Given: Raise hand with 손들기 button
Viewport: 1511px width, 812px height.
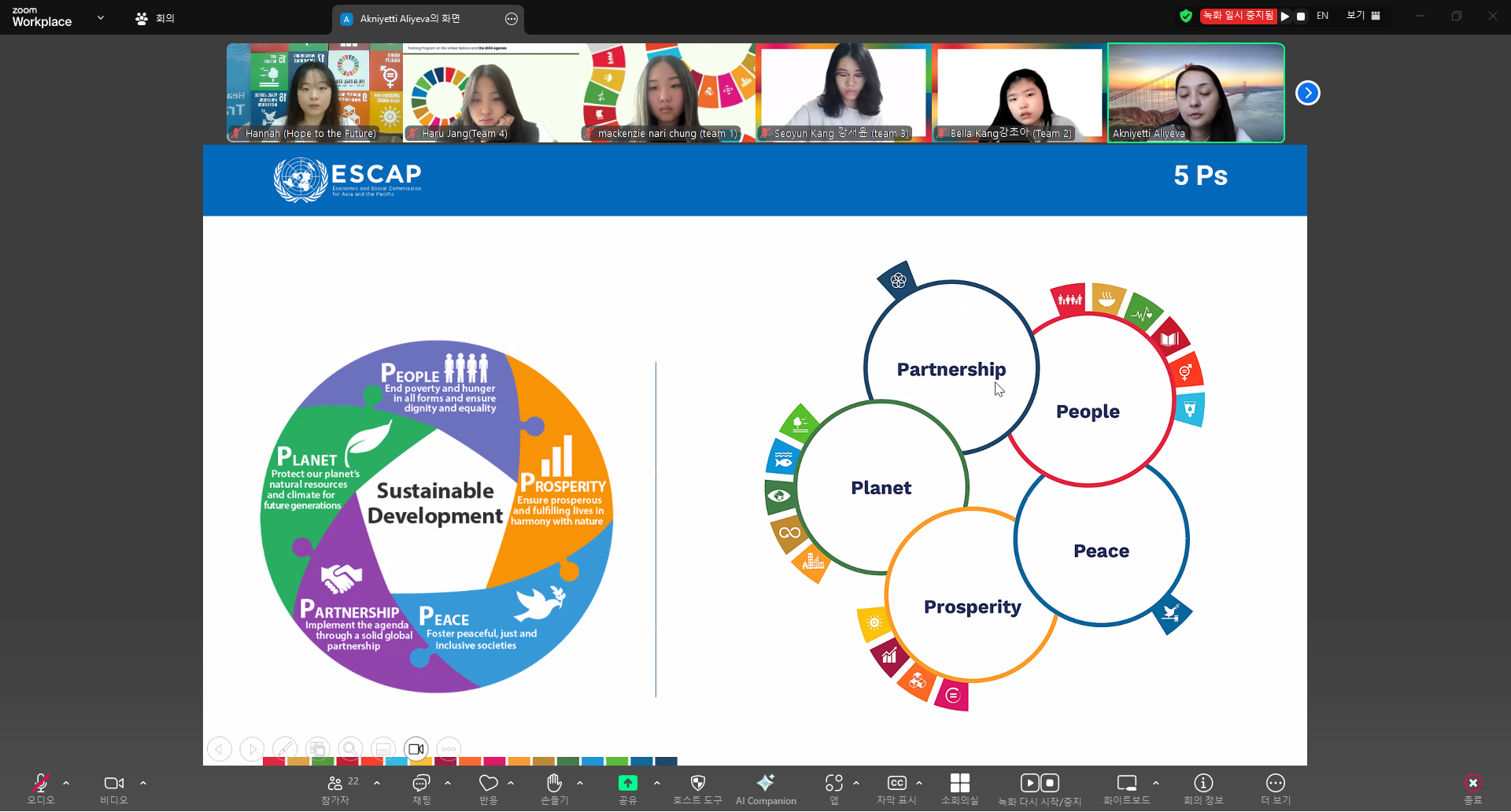Looking at the screenshot, I should (x=555, y=789).
